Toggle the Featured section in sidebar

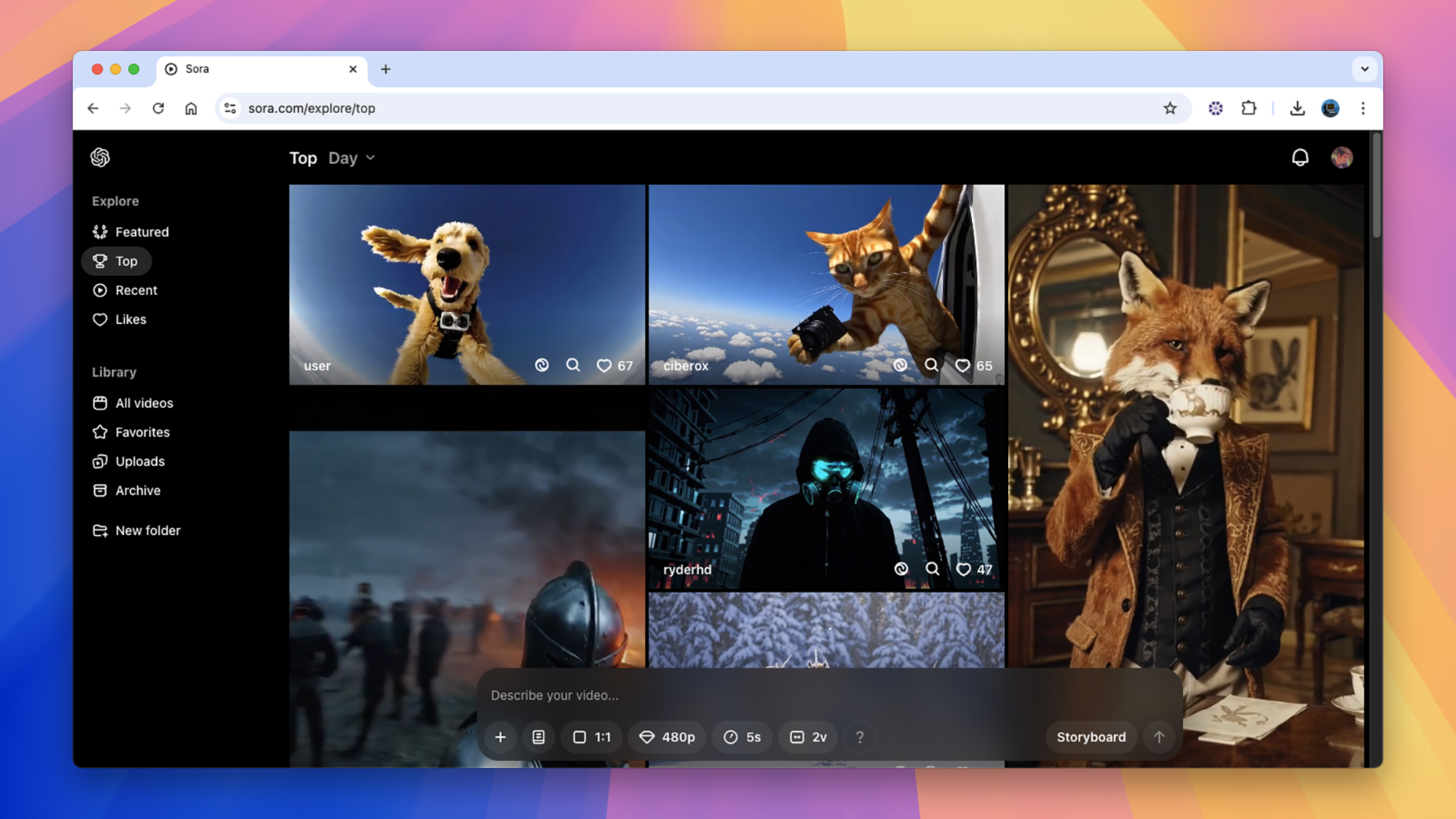click(141, 231)
